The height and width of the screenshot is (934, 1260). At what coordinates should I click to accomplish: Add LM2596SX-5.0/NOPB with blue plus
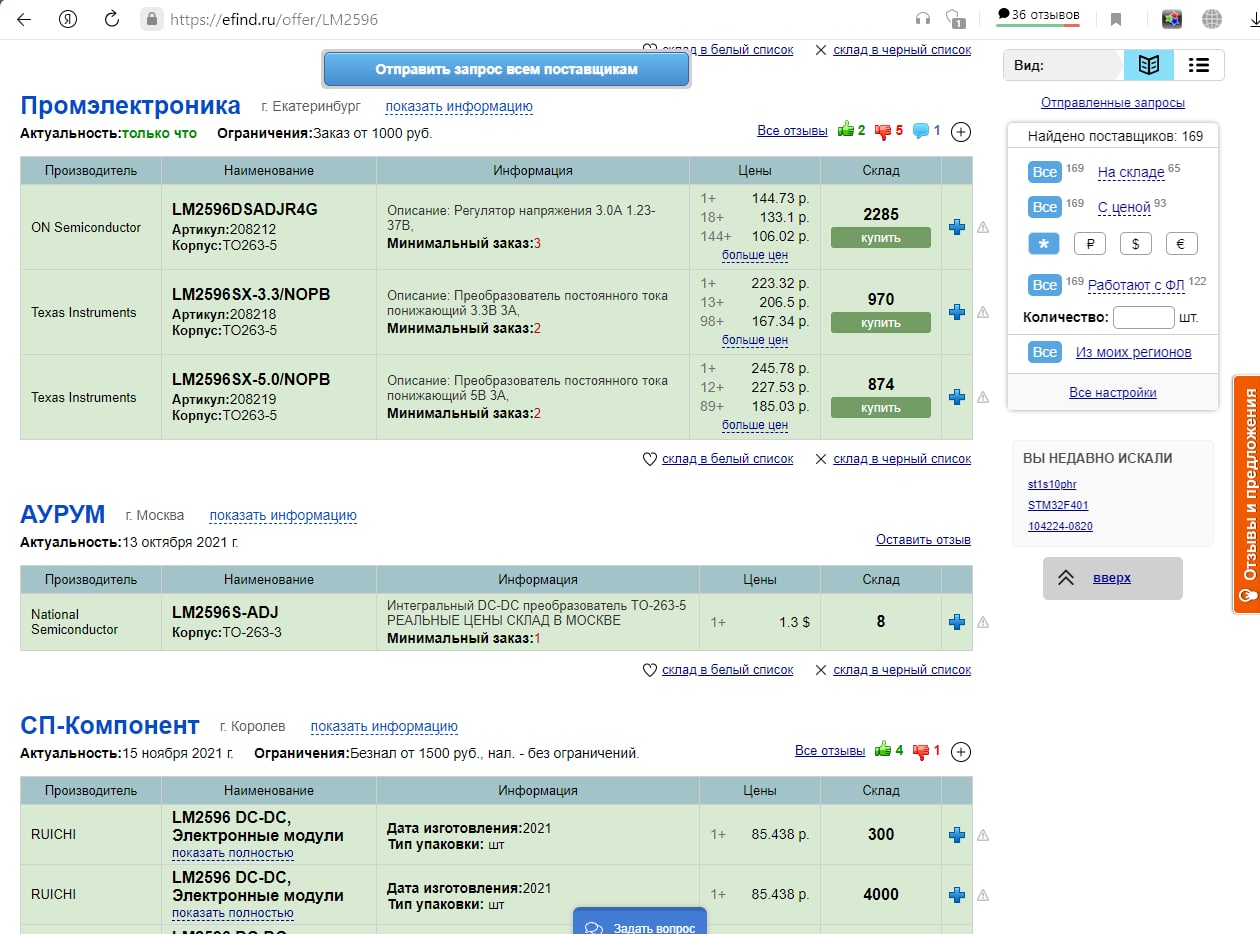coord(956,397)
